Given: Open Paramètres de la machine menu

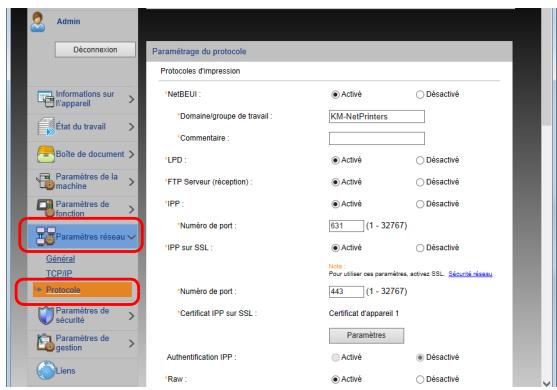Looking at the screenshot, I should click(82, 182).
